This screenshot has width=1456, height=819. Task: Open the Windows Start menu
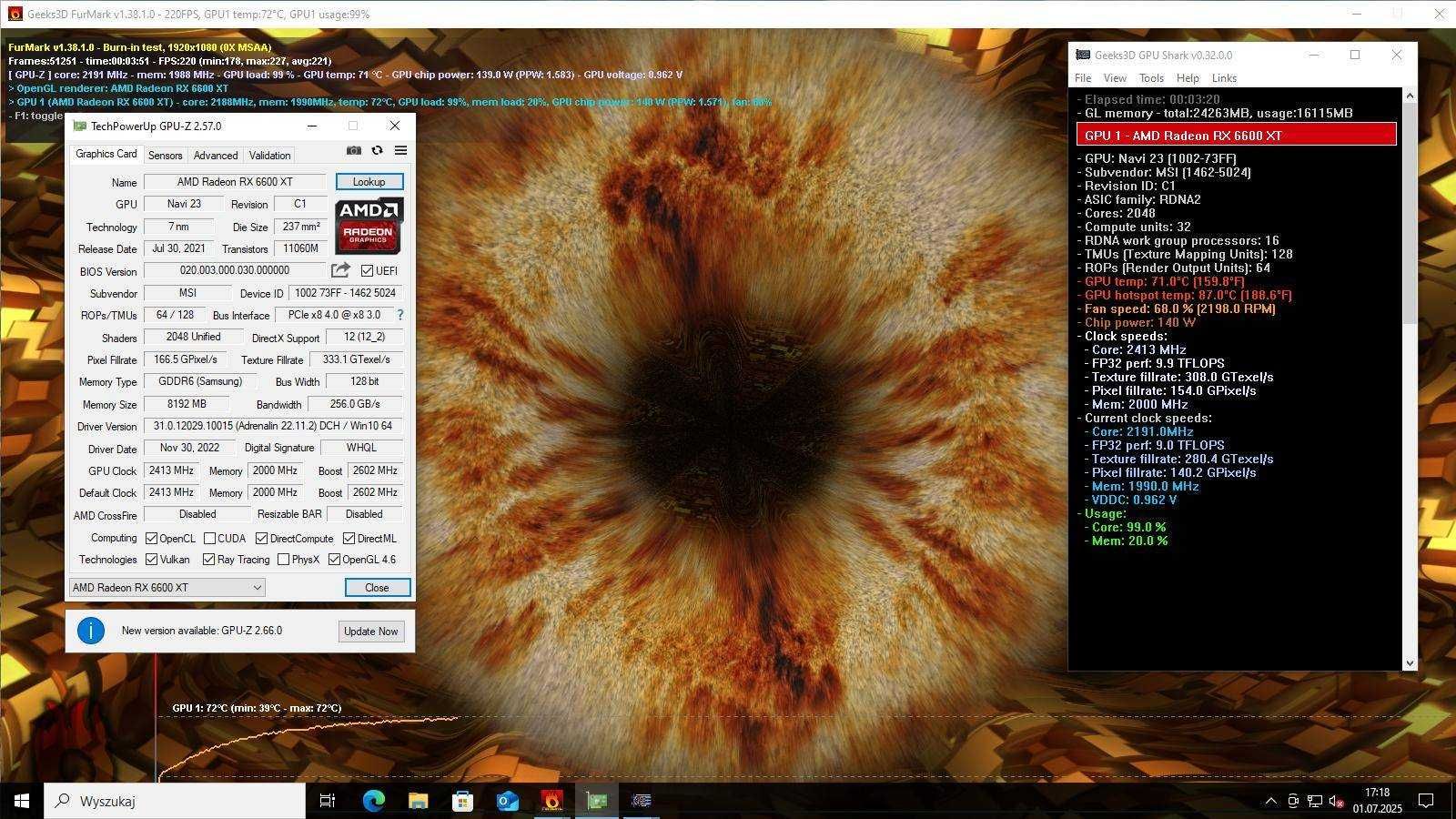click(22, 801)
